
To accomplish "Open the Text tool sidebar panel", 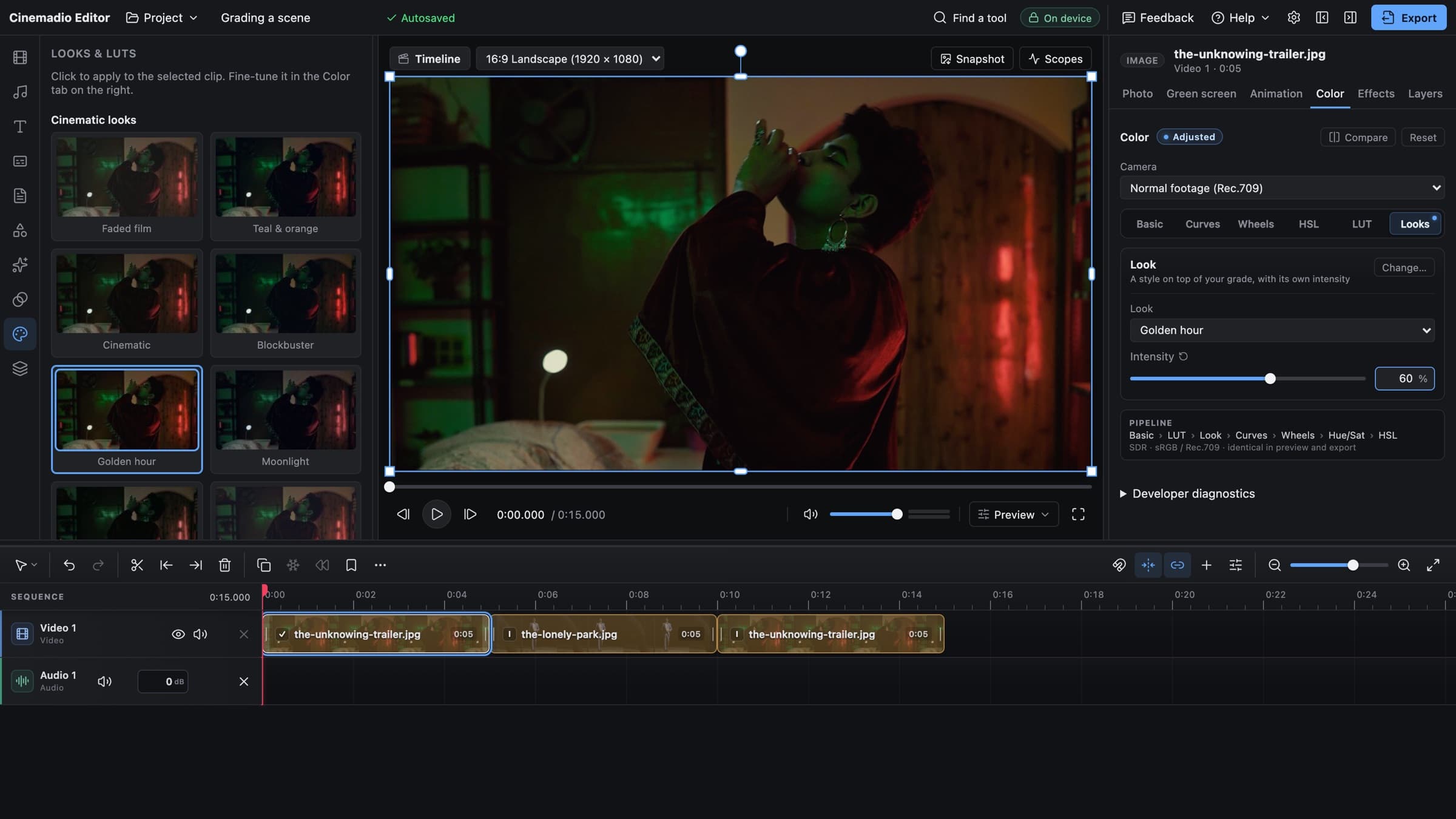I will click(20, 127).
